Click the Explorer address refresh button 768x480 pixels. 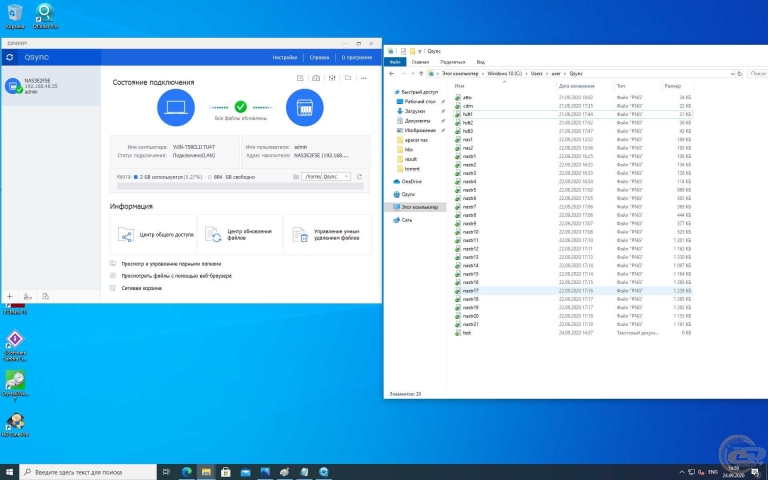(740, 73)
